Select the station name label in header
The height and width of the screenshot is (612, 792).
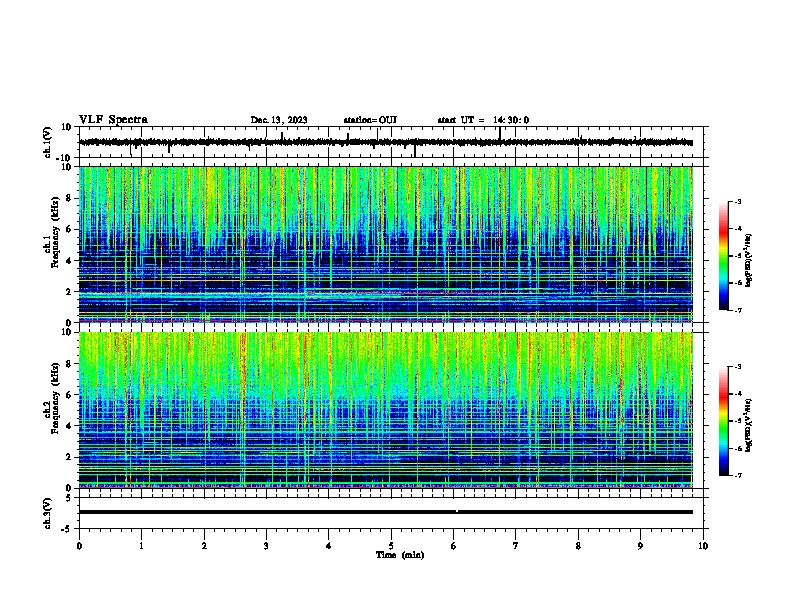coord(370,120)
